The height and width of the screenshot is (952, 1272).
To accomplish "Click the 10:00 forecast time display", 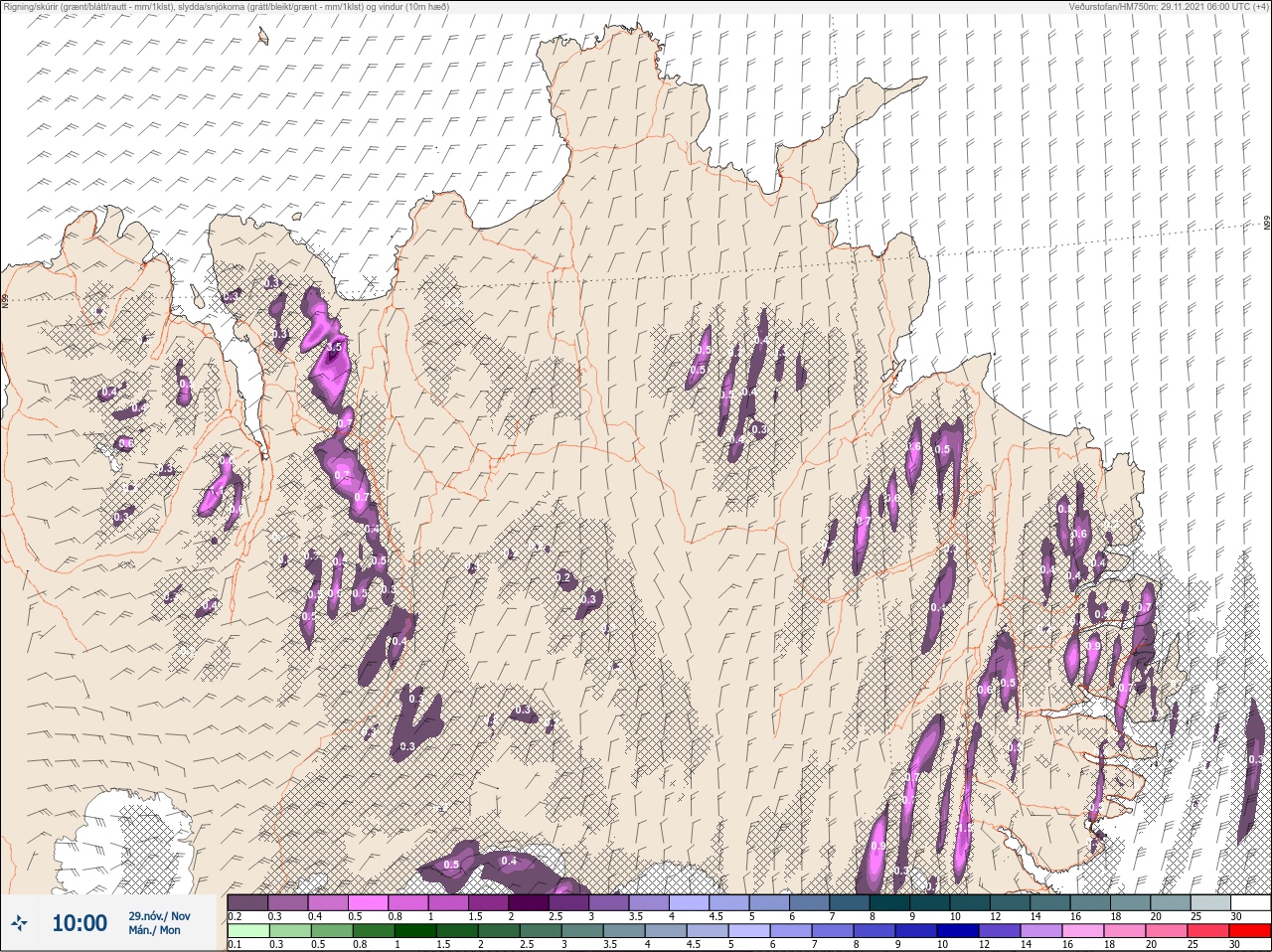I will pos(79,924).
